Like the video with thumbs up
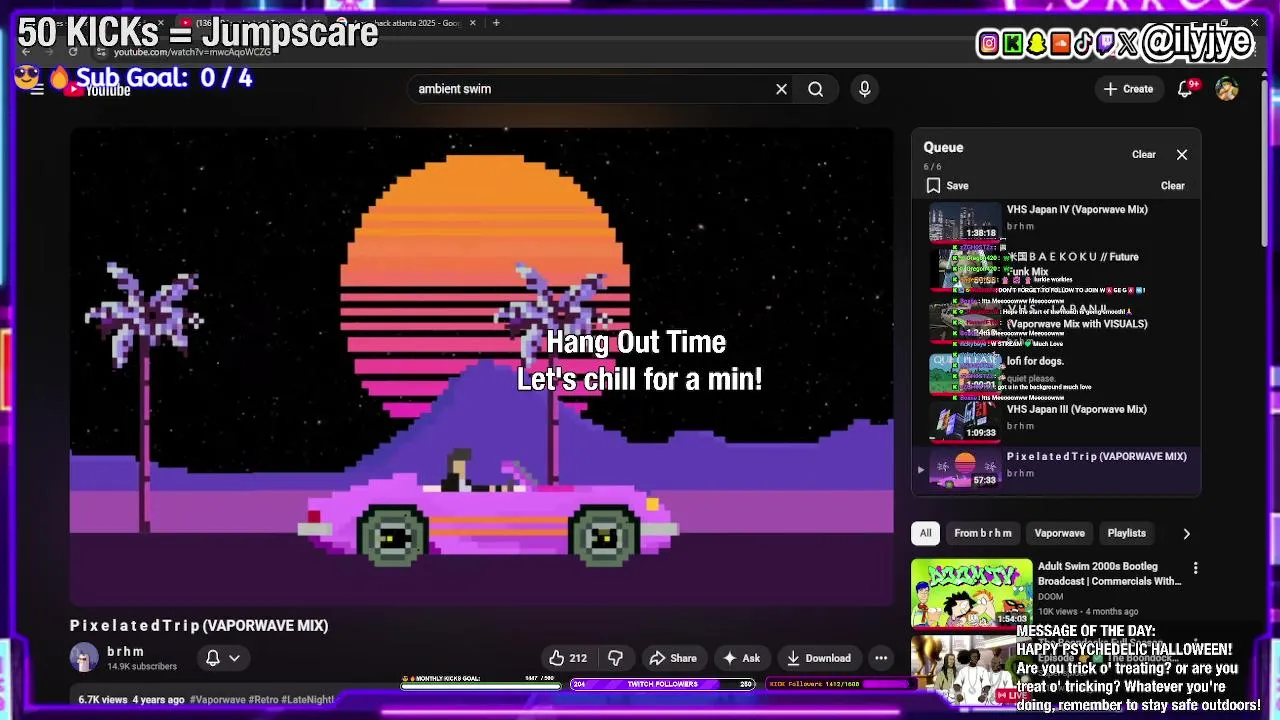 tap(567, 658)
